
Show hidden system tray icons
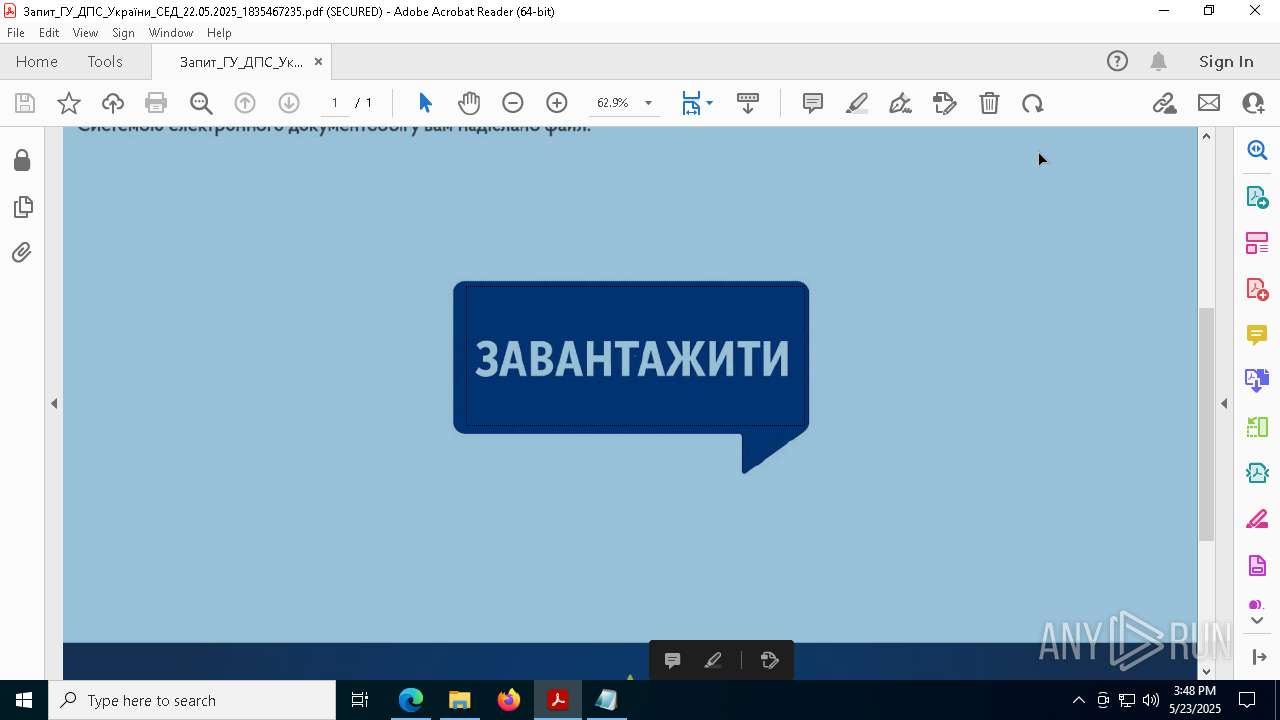click(x=1078, y=700)
